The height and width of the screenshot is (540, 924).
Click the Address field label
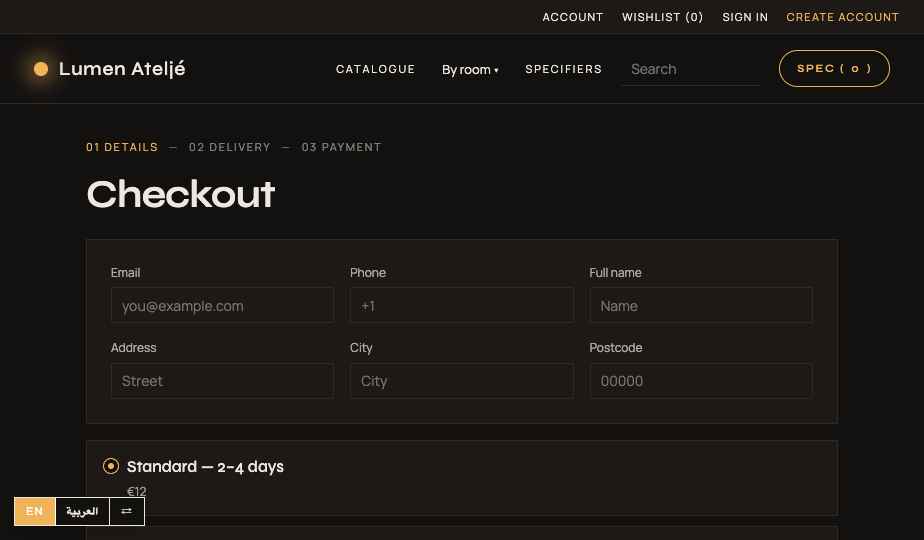tap(134, 347)
